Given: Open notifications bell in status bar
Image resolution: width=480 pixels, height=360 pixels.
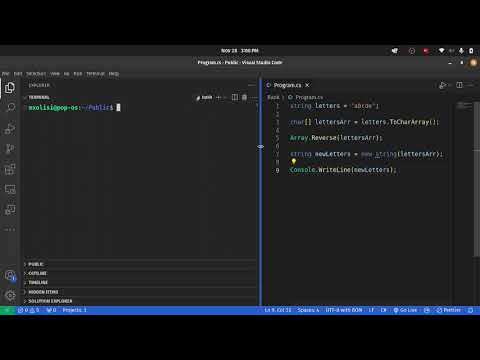Looking at the screenshot, I should (x=470, y=310).
